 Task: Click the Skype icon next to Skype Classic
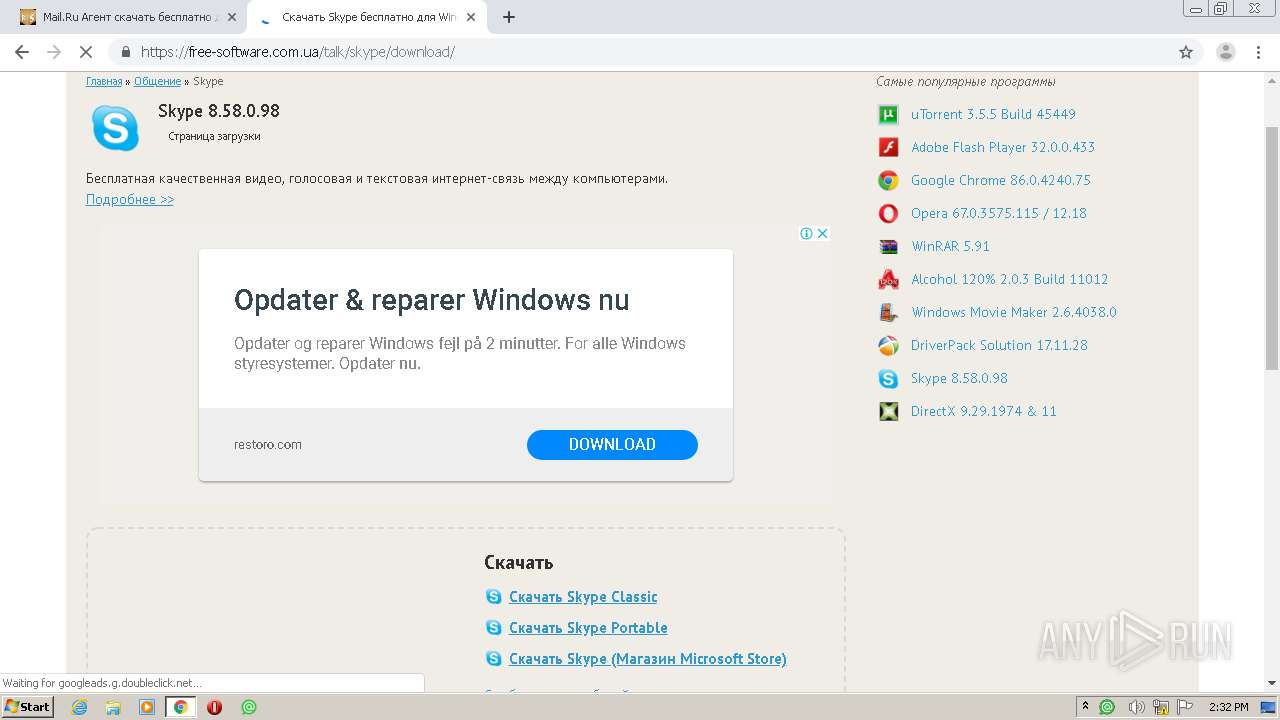point(493,597)
